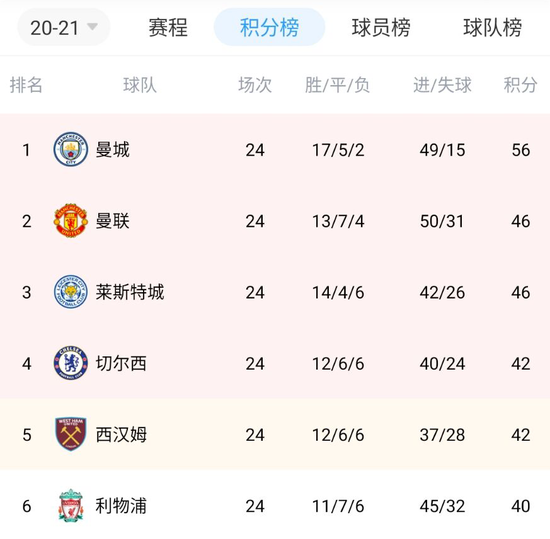550x539 pixels.
Task: Click the Liverpool club crest
Action: (x=71, y=505)
